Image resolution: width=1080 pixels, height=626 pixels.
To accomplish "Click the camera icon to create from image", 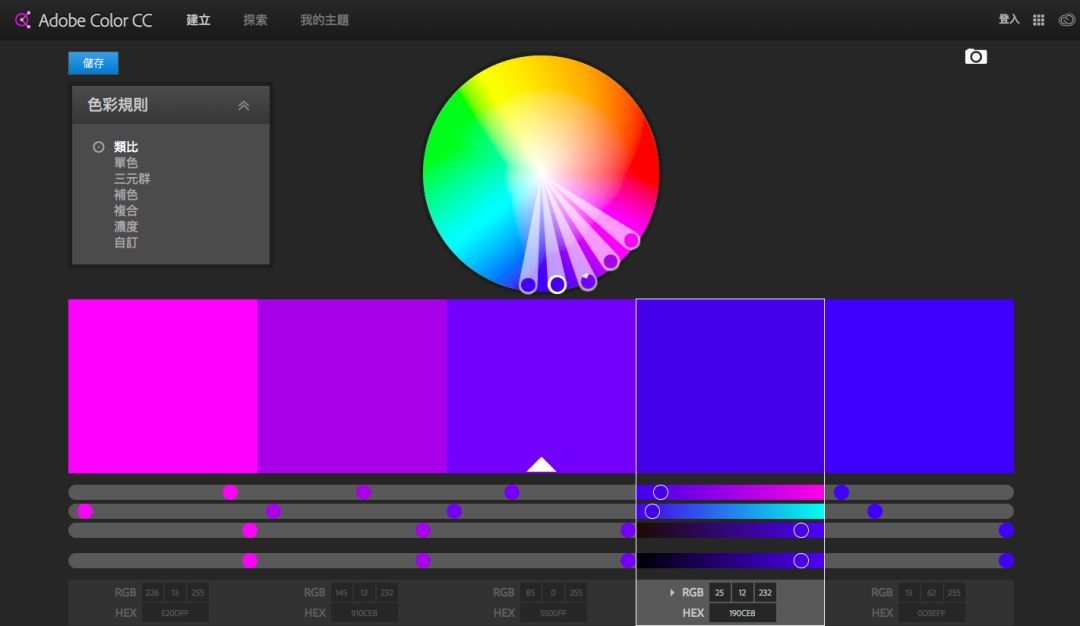I will [975, 57].
